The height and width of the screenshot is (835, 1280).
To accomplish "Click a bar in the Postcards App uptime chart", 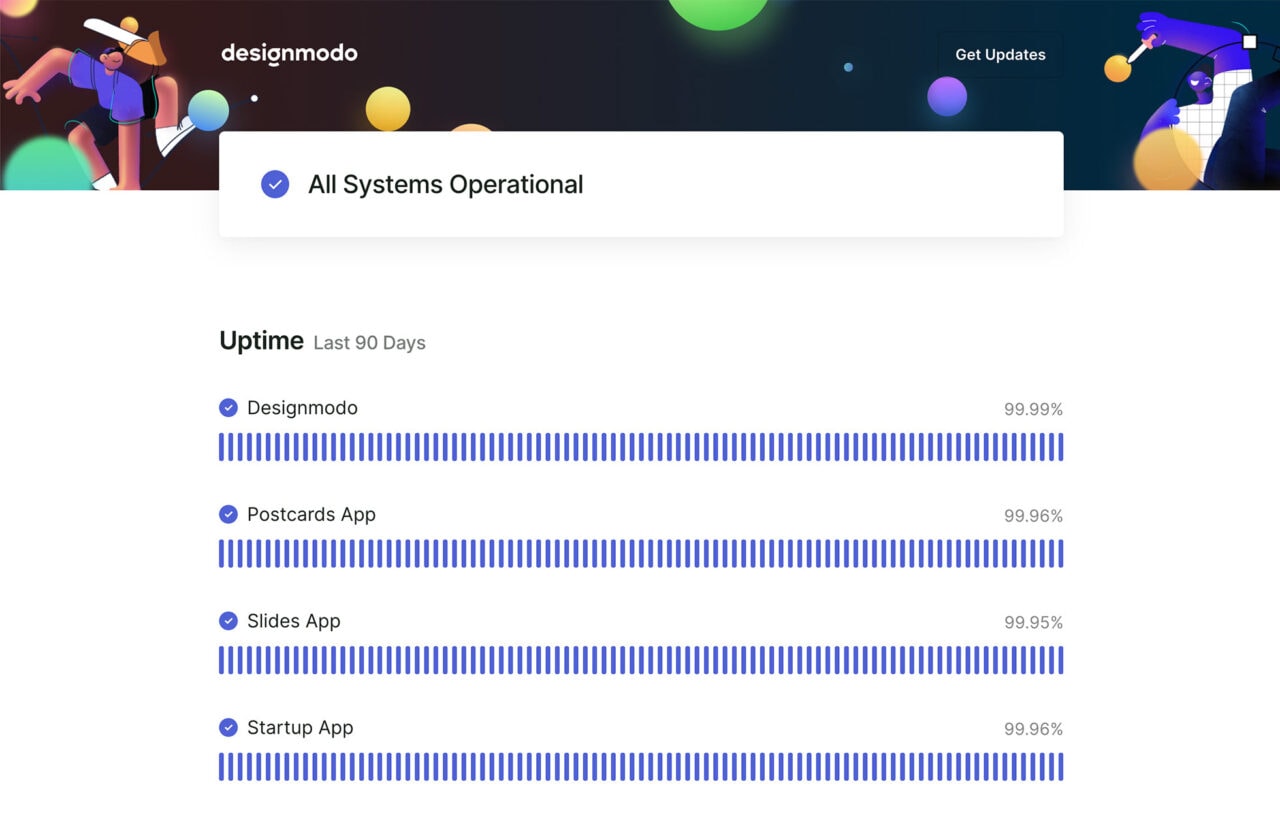I will point(640,554).
